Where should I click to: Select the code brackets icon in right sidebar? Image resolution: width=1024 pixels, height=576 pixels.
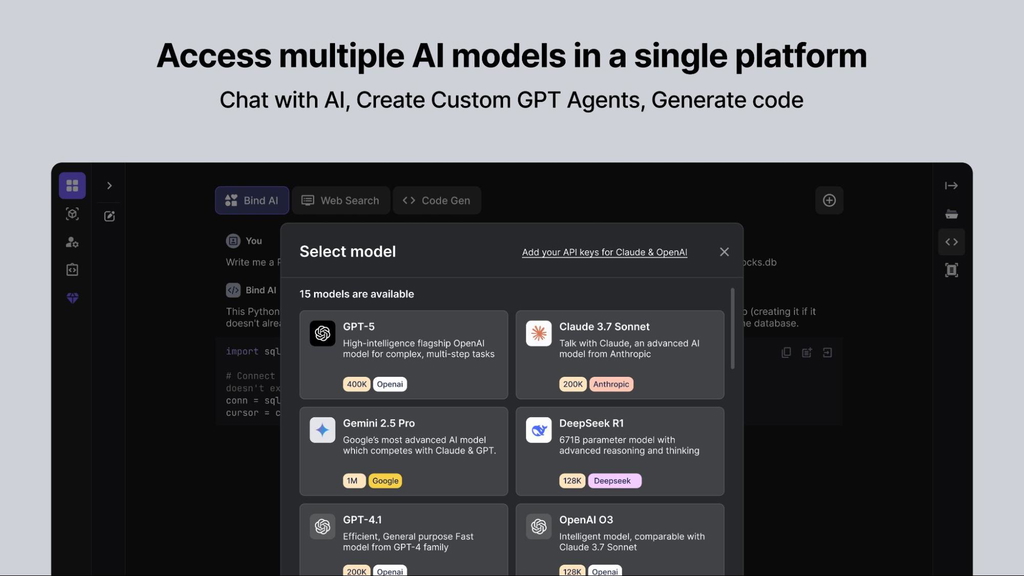951,242
